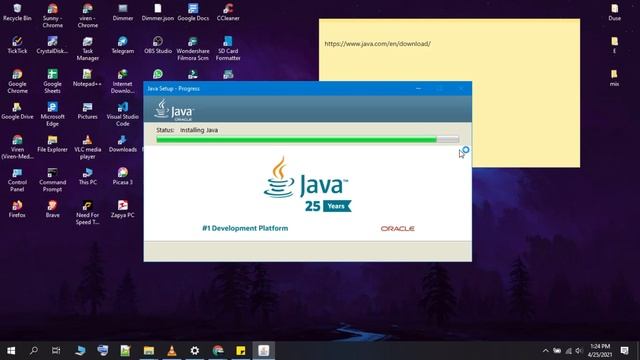This screenshot has height=360, width=640.
Task: Launch the CCleaner desktop icon
Action: point(228,12)
